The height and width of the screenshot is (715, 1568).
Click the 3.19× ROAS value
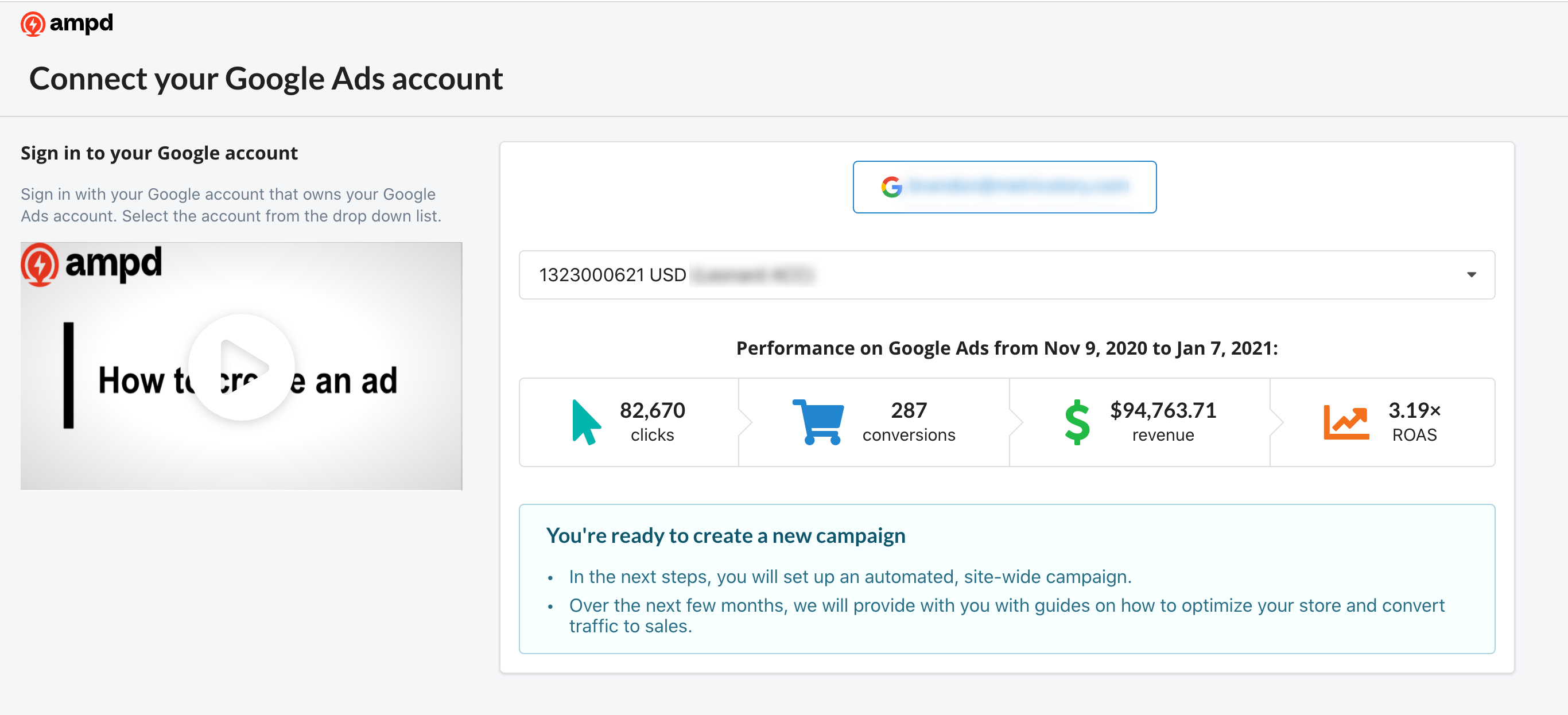click(1414, 410)
